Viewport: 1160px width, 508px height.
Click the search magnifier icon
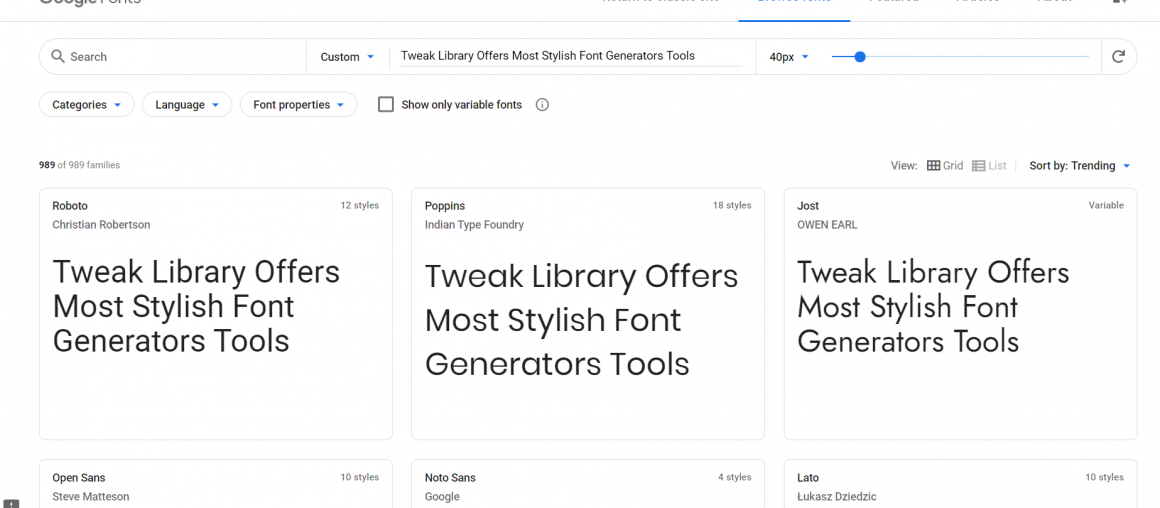click(x=58, y=56)
